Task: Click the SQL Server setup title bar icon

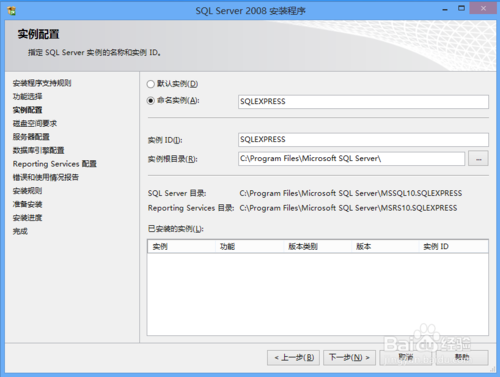Action: 12,11
